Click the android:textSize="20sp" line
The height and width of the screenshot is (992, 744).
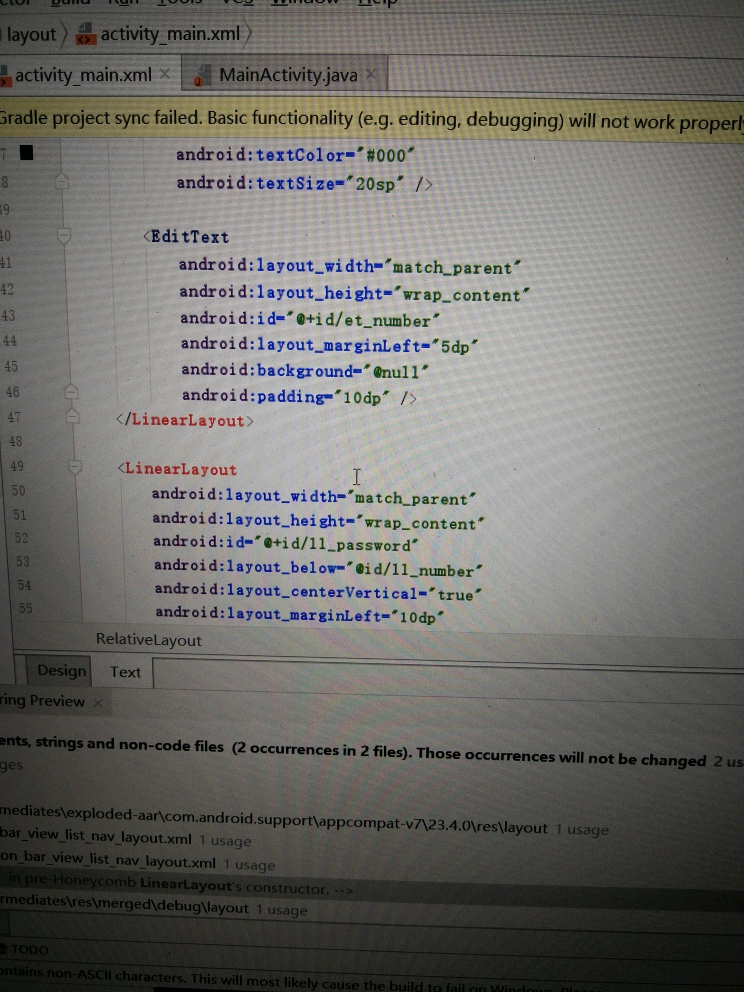[304, 183]
